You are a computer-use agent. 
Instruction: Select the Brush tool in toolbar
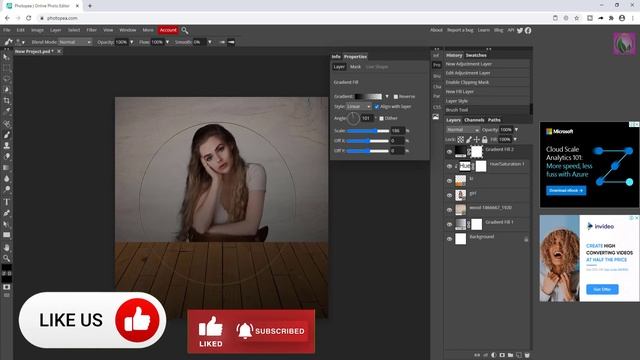(6, 135)
